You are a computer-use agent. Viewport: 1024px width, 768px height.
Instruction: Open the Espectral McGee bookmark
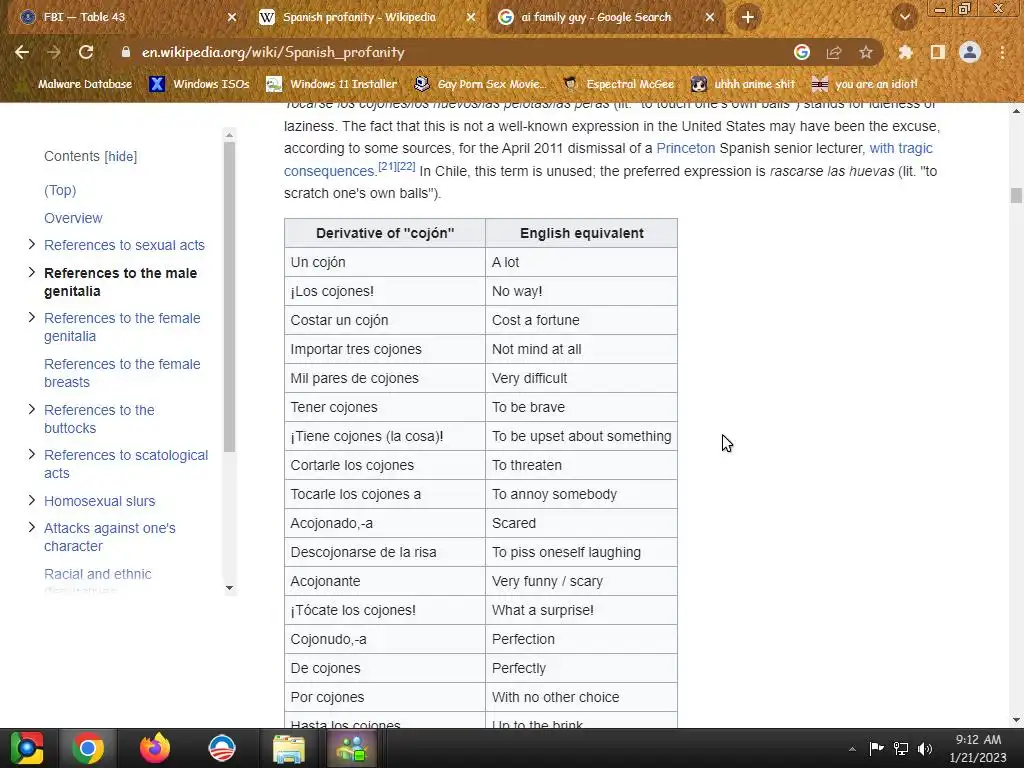[618, 84]
